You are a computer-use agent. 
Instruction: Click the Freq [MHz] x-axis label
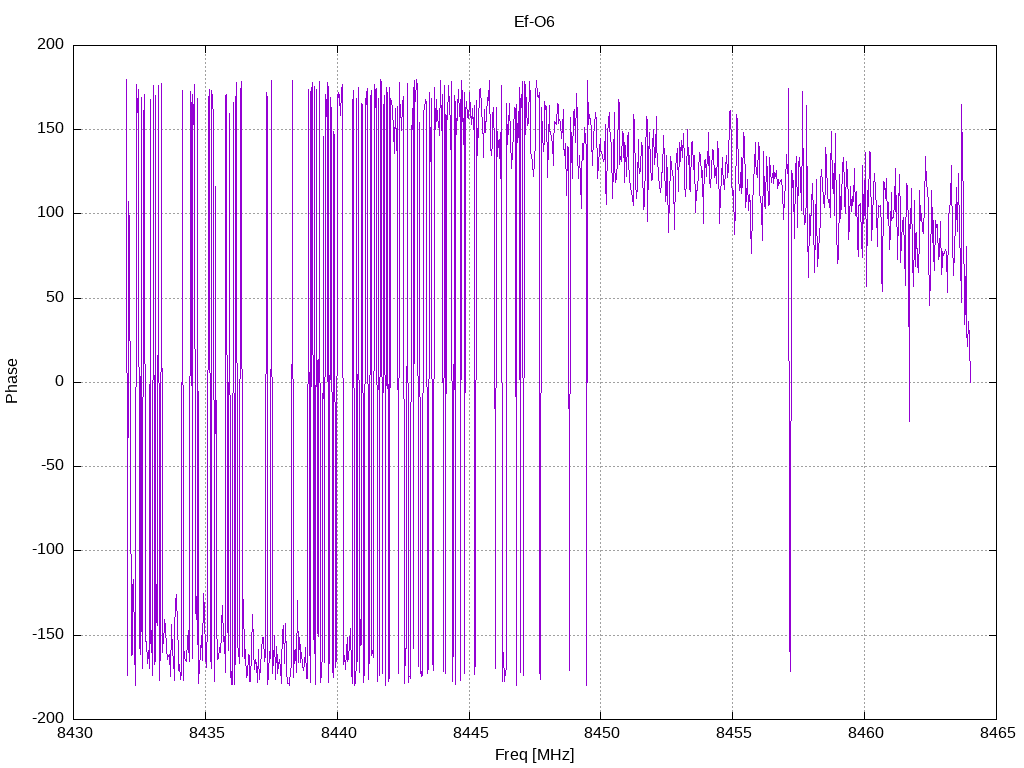[534, 754]
